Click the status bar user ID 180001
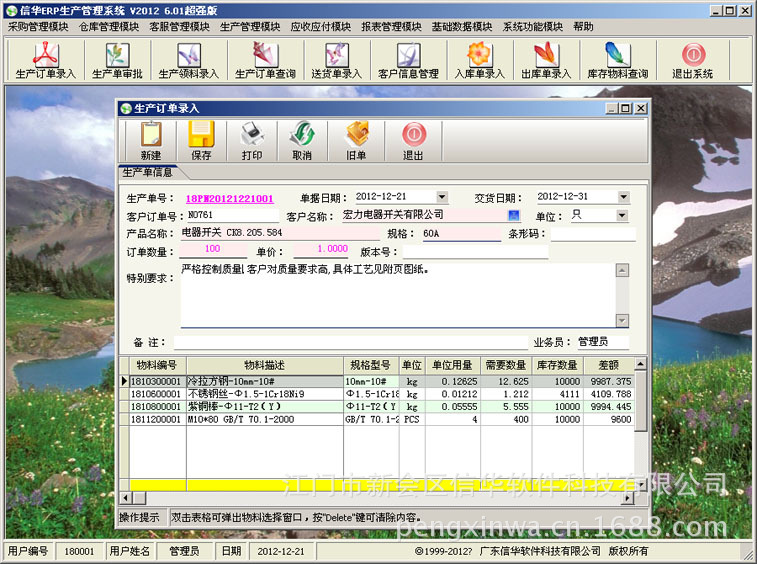757x564 pixels. click(x=79, y=551)
